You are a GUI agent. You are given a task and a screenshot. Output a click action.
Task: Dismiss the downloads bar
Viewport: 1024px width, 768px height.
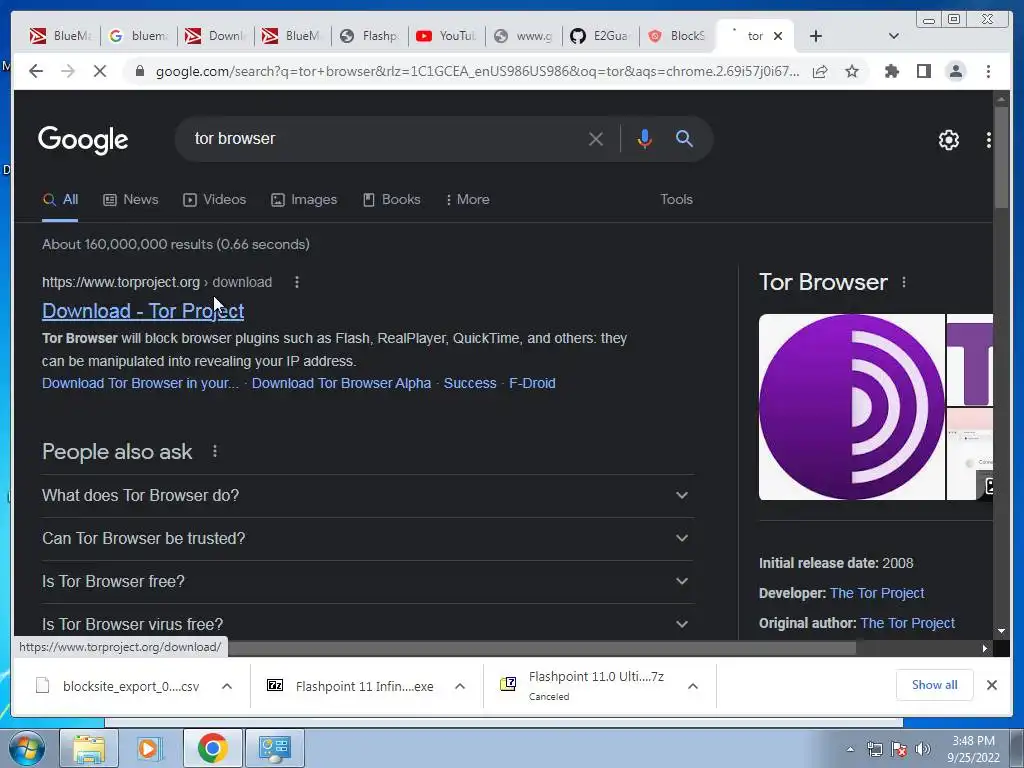[991, 685]
